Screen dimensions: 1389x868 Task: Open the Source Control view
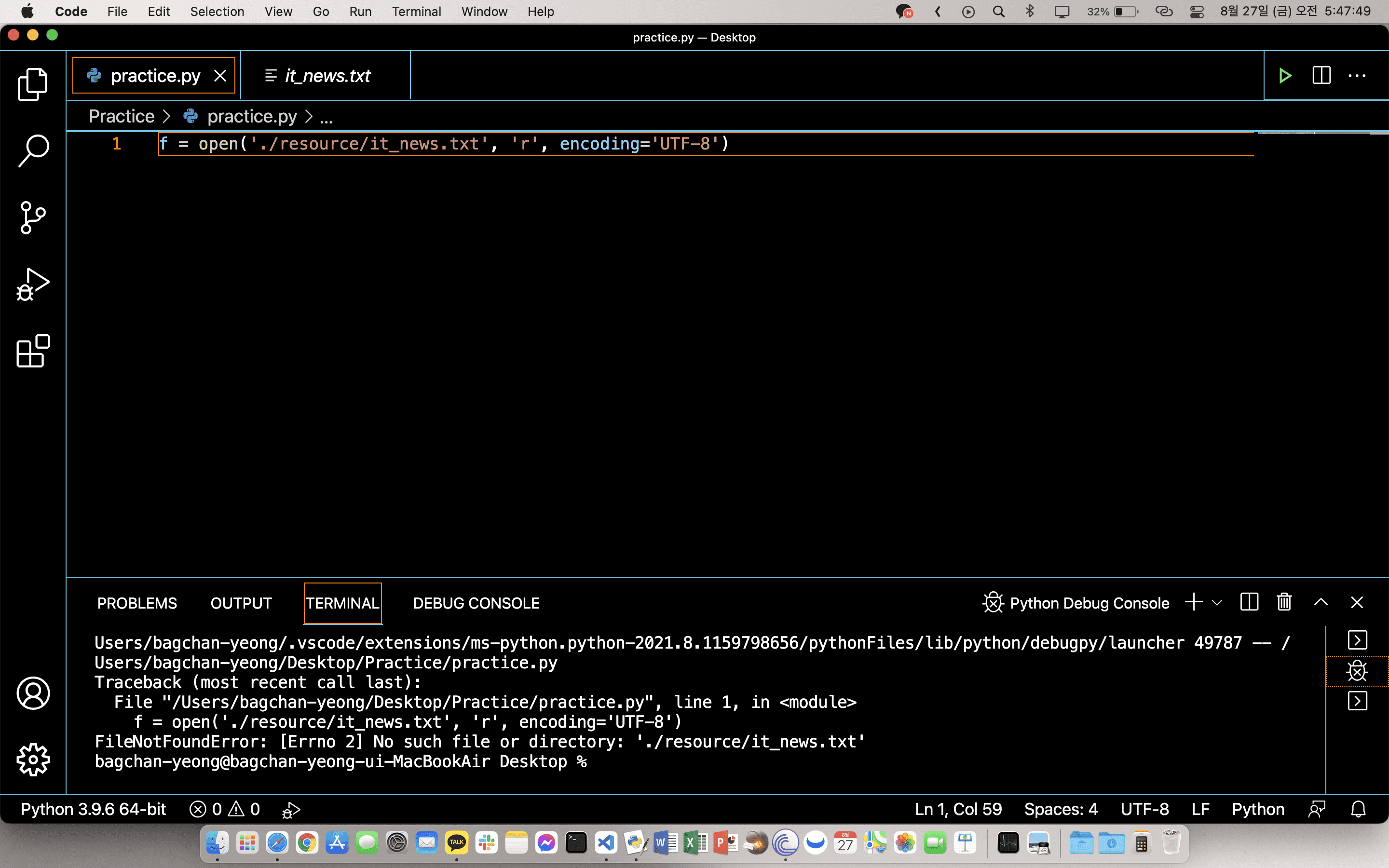click(33, 217)
